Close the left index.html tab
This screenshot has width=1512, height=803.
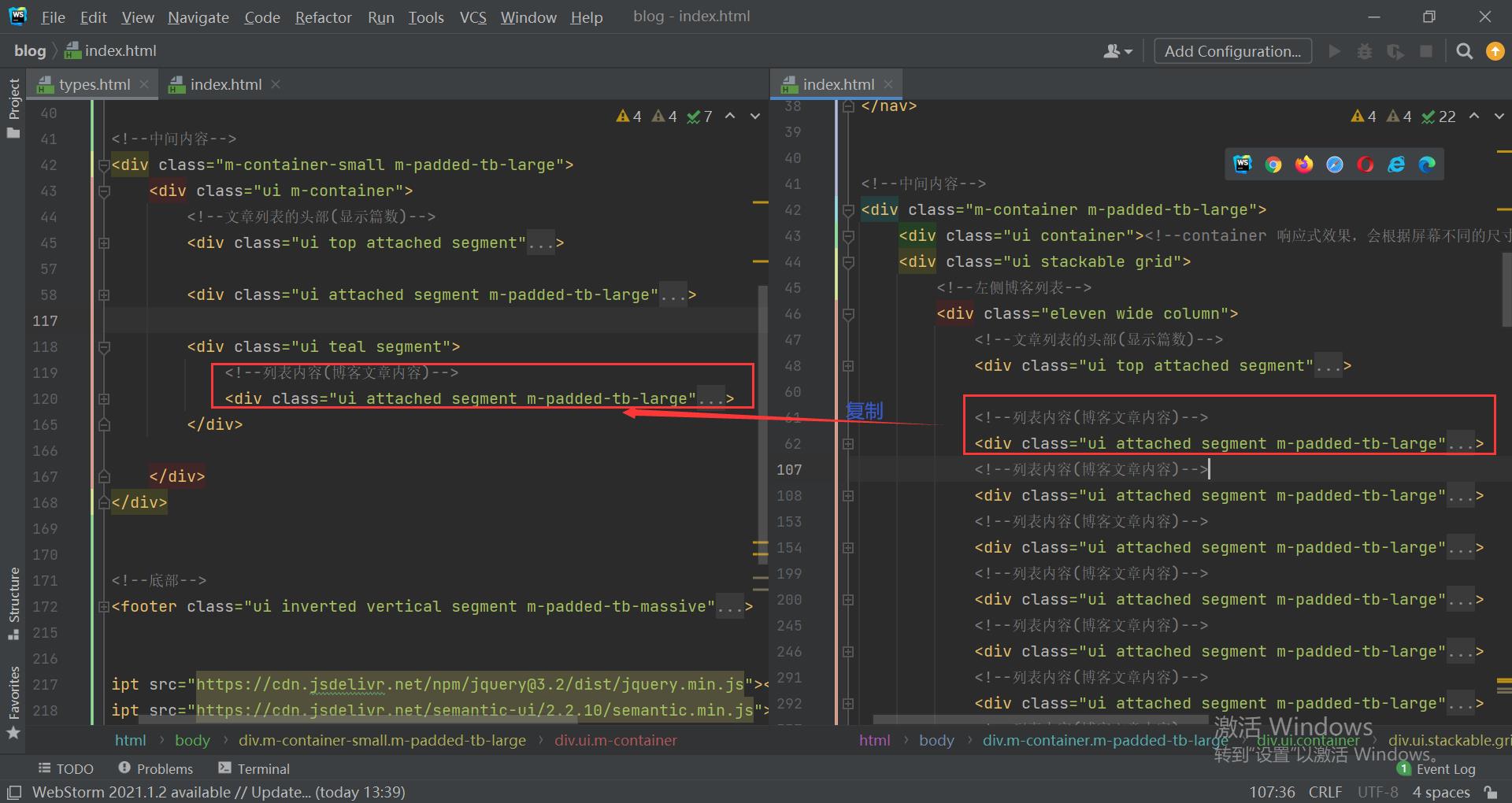tap(276, 84)
